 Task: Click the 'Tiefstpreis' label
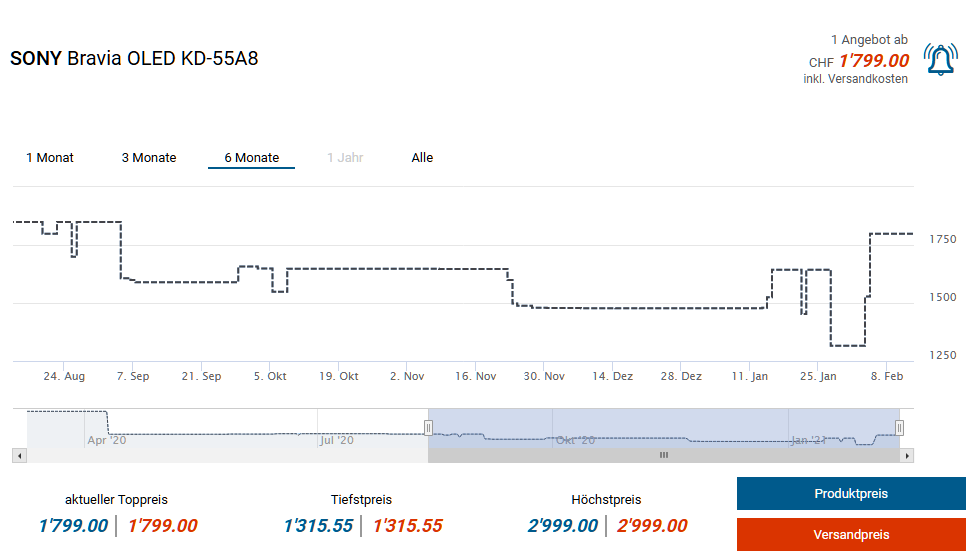coord(362,499)
